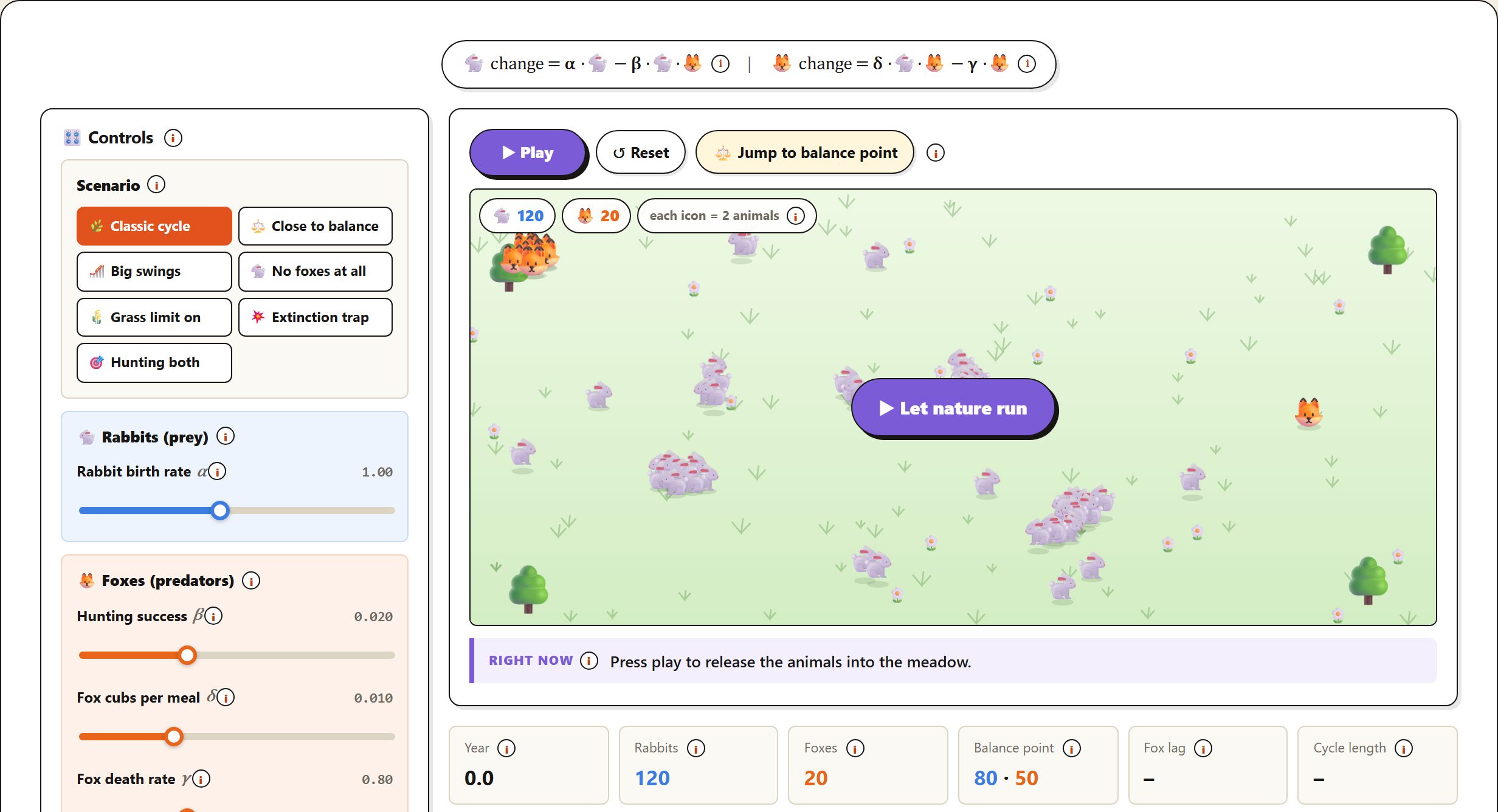Adjust the Rabbit birth rate slider
This screenshot has height=812, width=1498.
point(237,511)
